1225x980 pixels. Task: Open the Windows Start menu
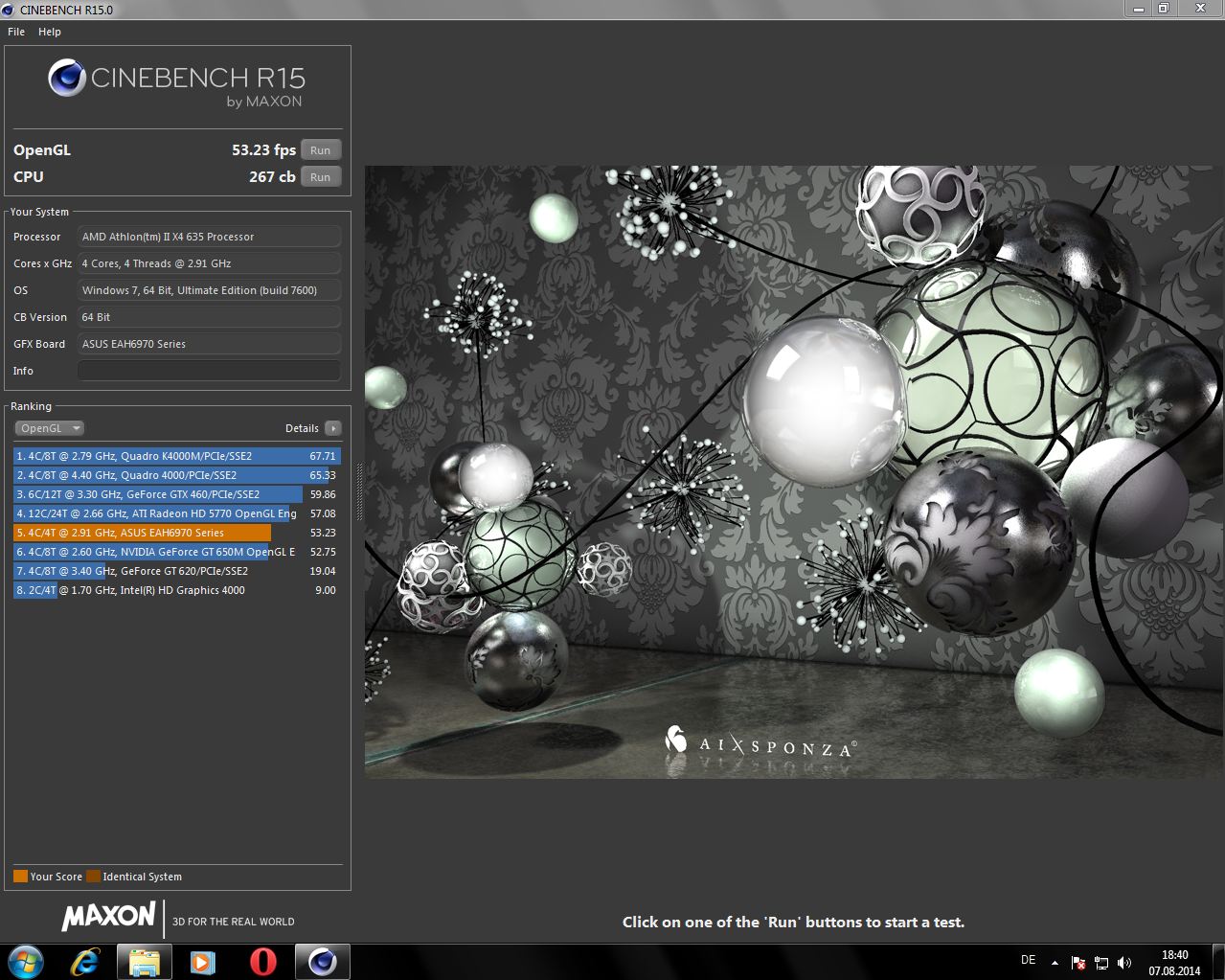coord(24,962)
